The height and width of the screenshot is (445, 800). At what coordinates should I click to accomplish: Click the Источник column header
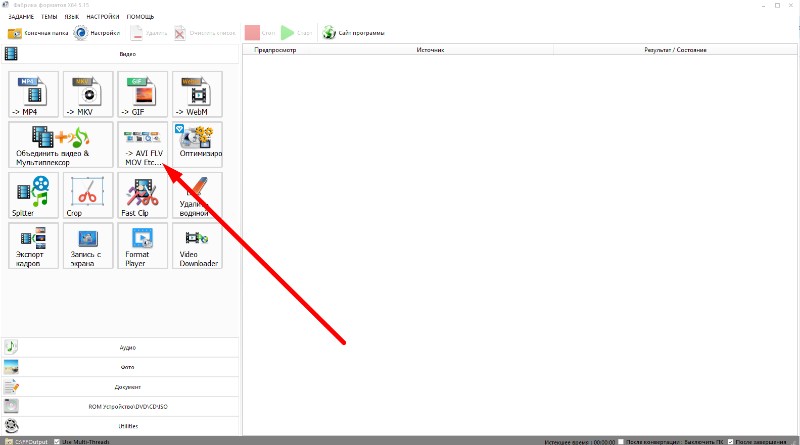pyautogui.click(x=430, y=50)
